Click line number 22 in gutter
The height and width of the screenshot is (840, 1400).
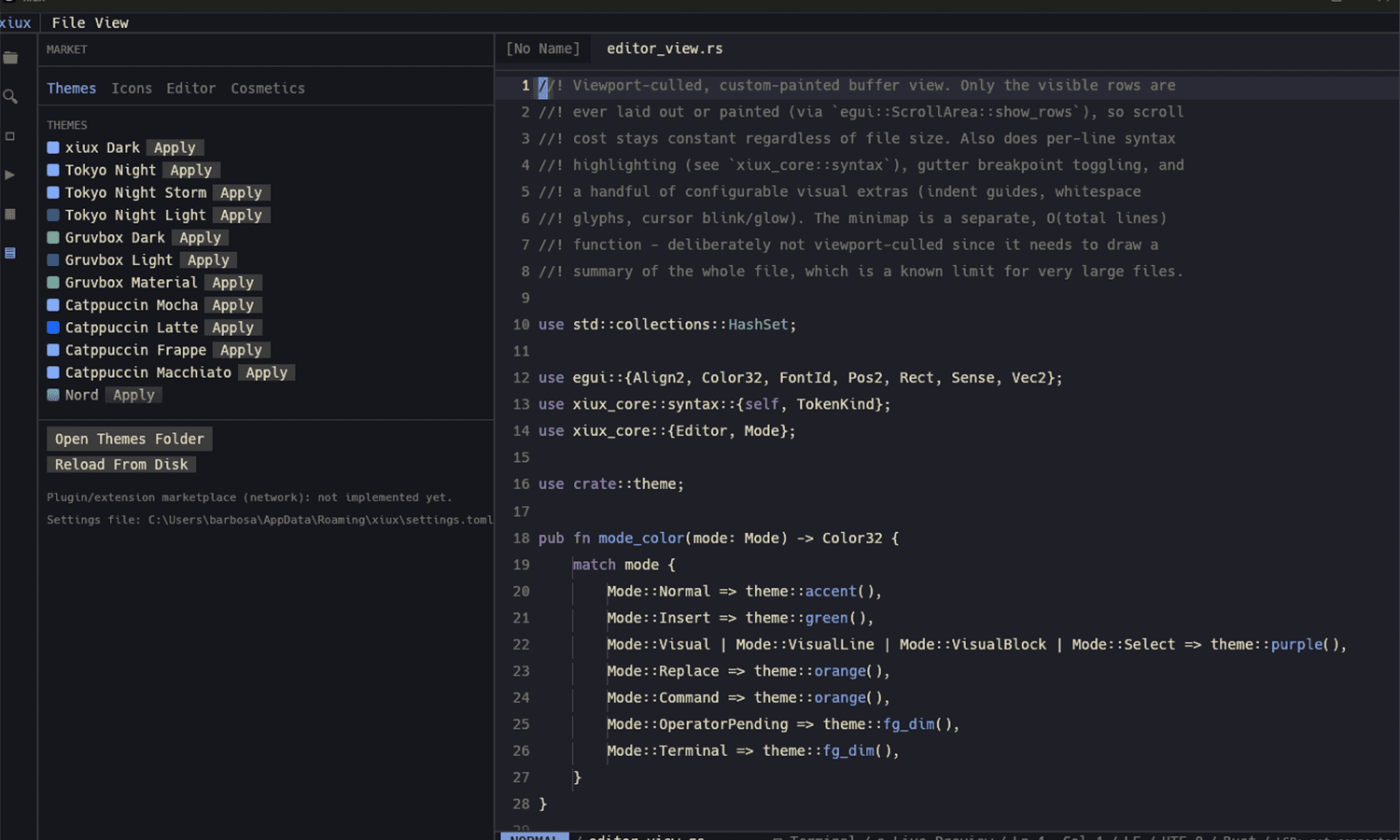tap(521, 644)
